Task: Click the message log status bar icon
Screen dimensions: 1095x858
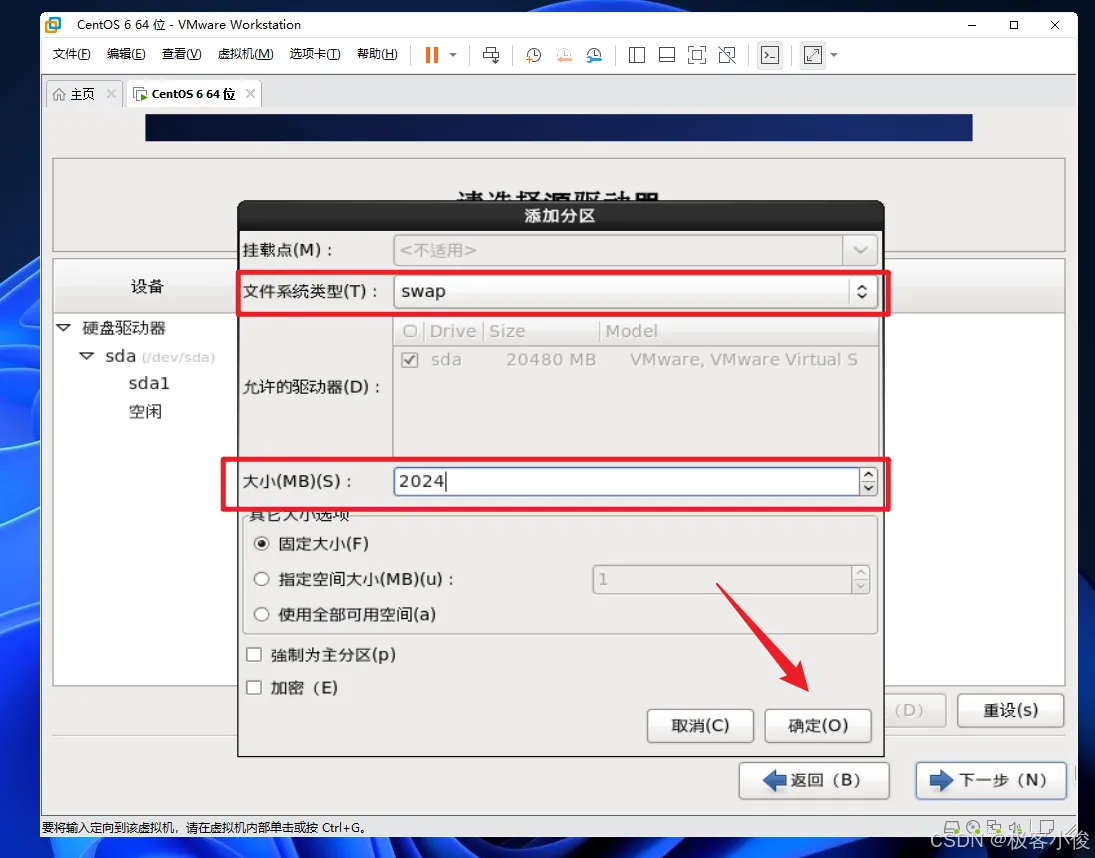Action: [1045, 827]
